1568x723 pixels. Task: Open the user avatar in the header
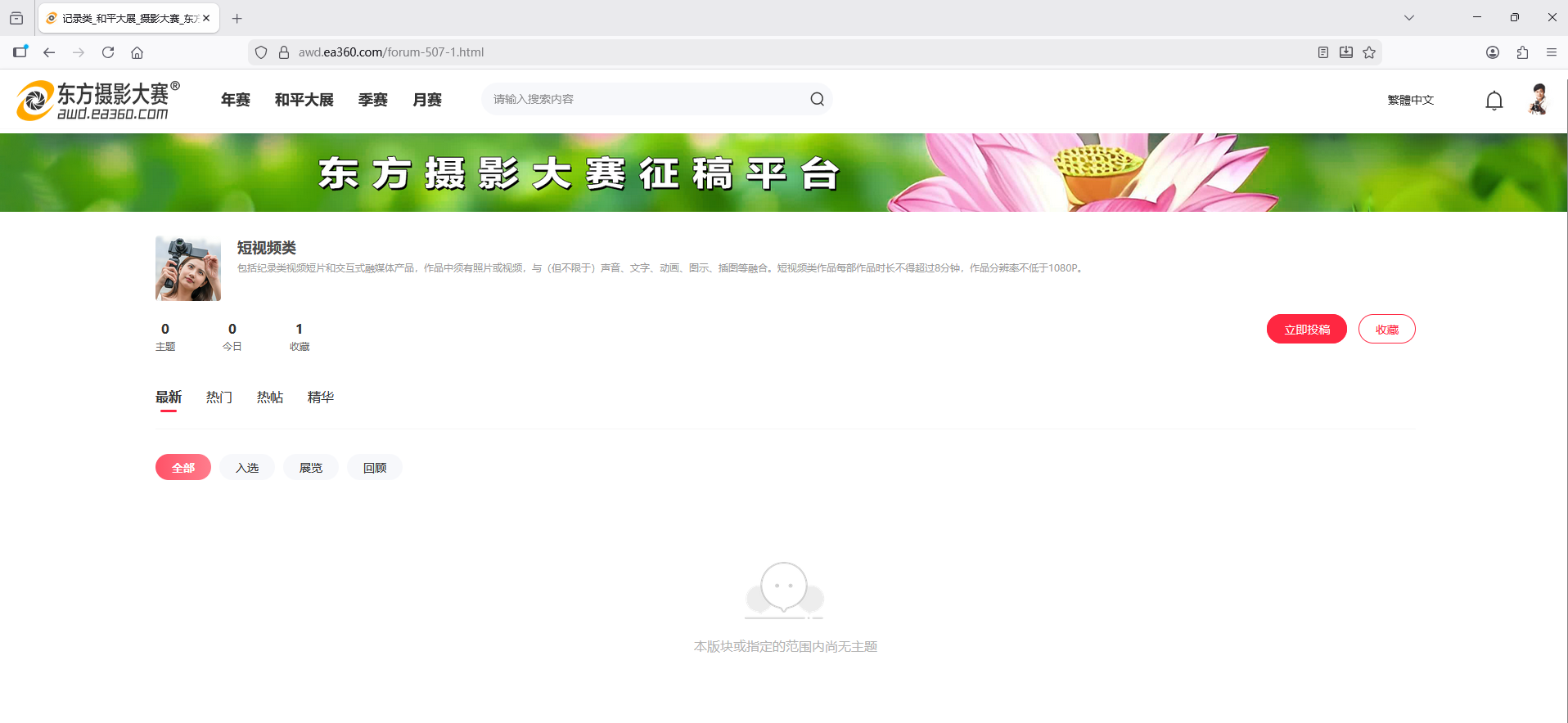click(x=1538, y=100)
